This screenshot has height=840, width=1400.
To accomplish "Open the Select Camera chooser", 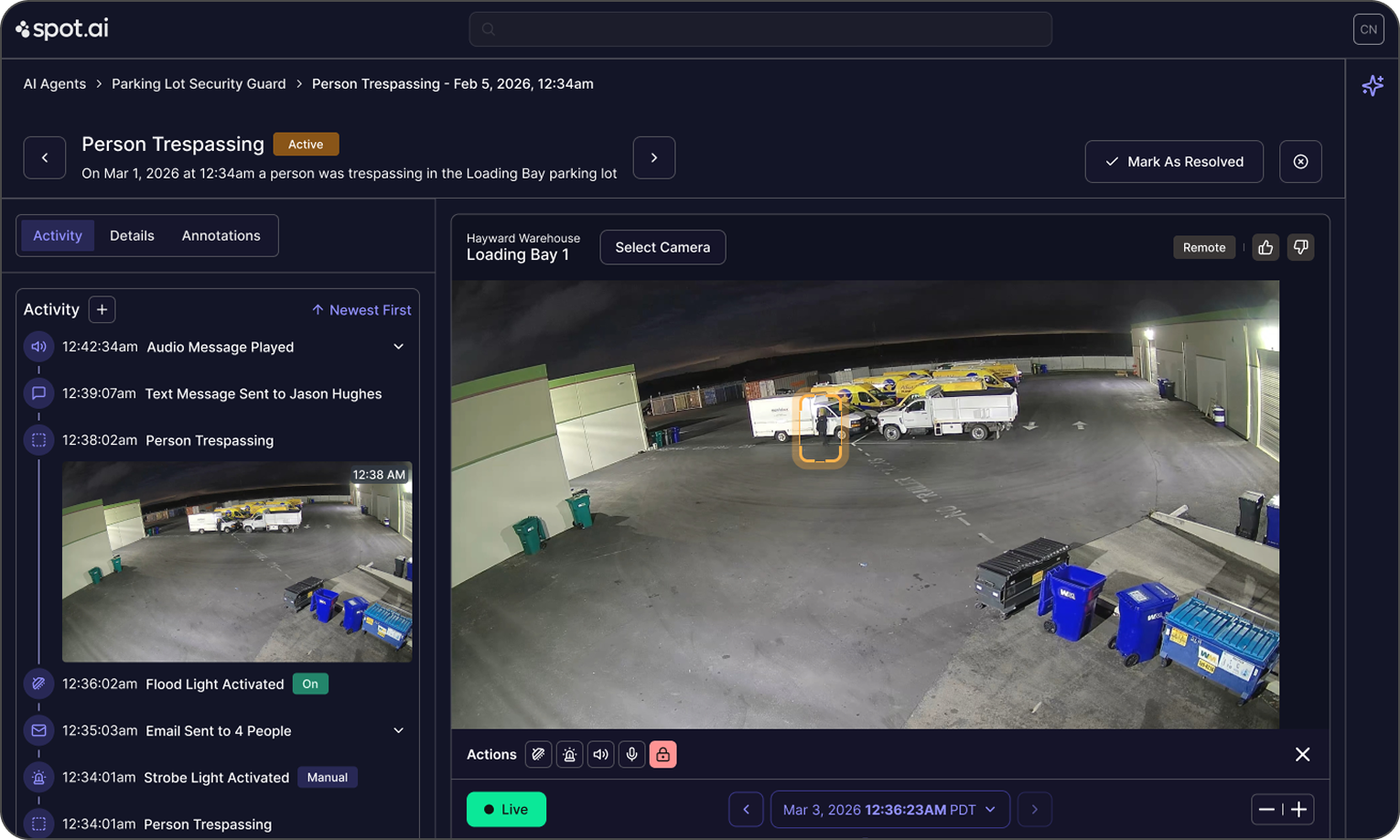I will coord(662,247).
